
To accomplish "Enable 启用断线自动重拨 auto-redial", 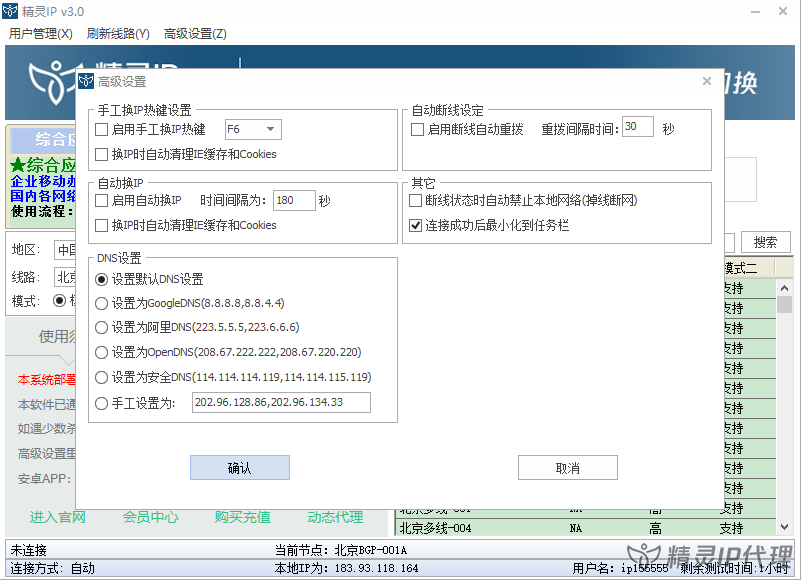I will 419,129.
